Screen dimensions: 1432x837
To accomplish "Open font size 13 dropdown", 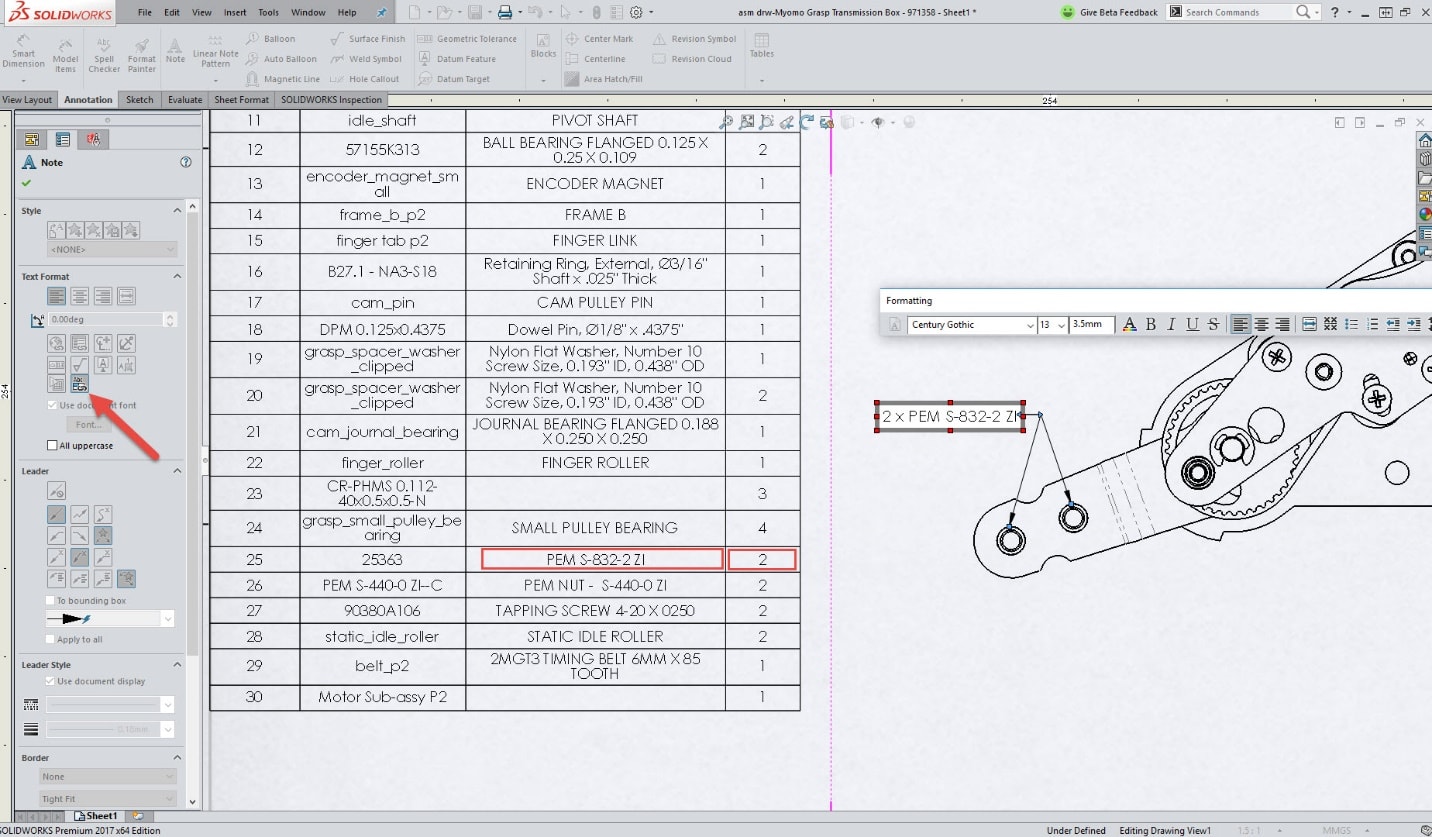I will coord(1053,325).
